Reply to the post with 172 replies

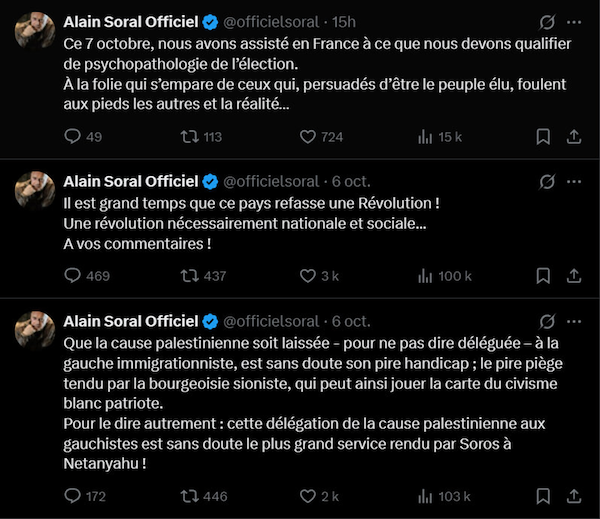[72, 495]
